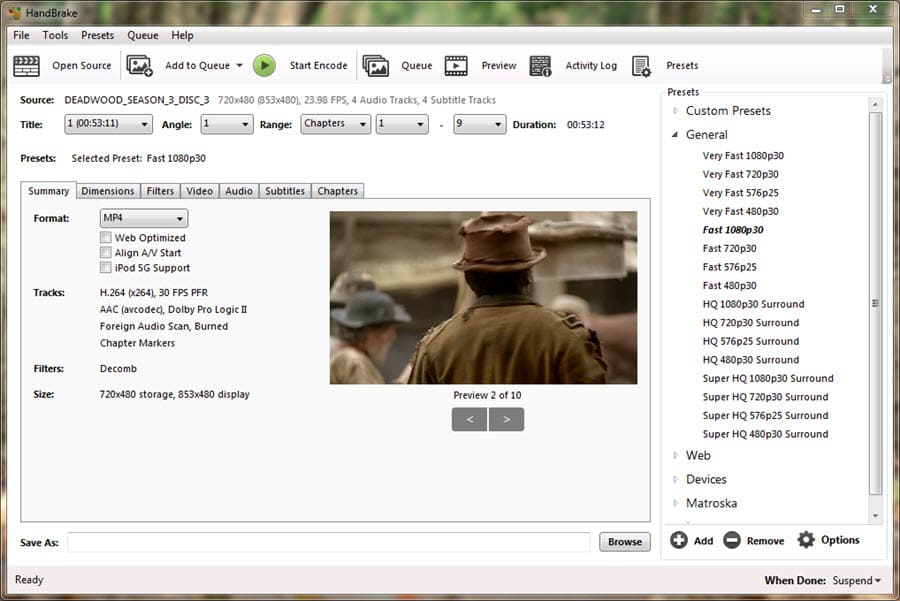
Task: Click the gear icon beside Options
Action: click(x=806, y=540)
